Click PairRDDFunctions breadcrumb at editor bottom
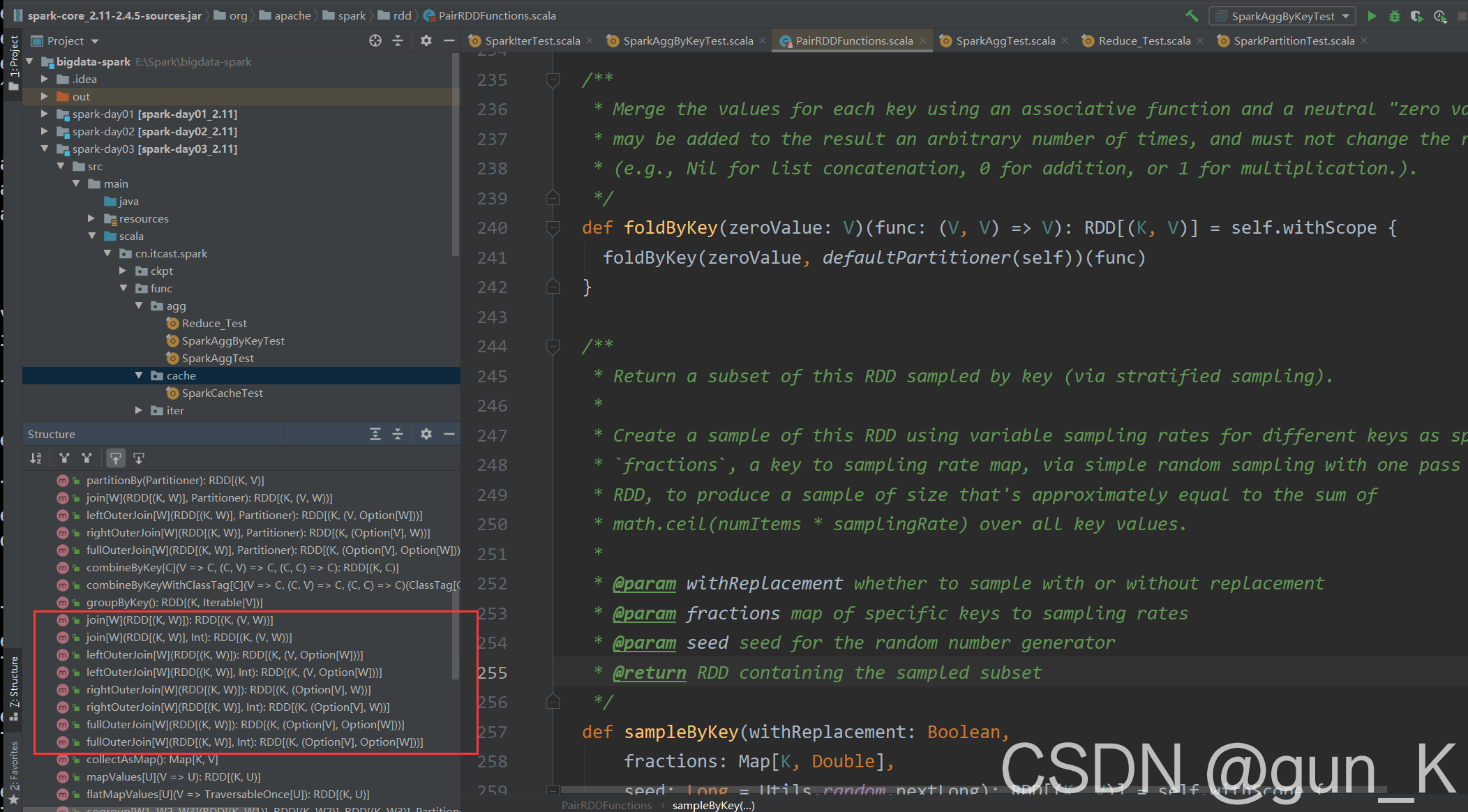 (x=606, y=805)
